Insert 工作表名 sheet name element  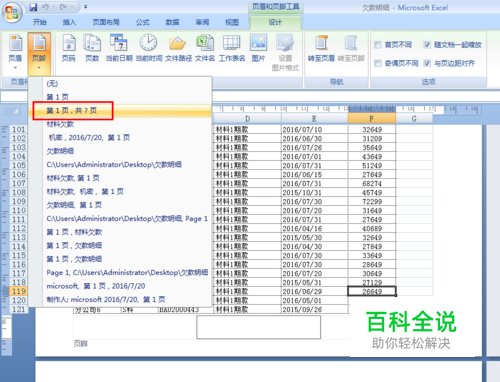(x=232, y=48)
